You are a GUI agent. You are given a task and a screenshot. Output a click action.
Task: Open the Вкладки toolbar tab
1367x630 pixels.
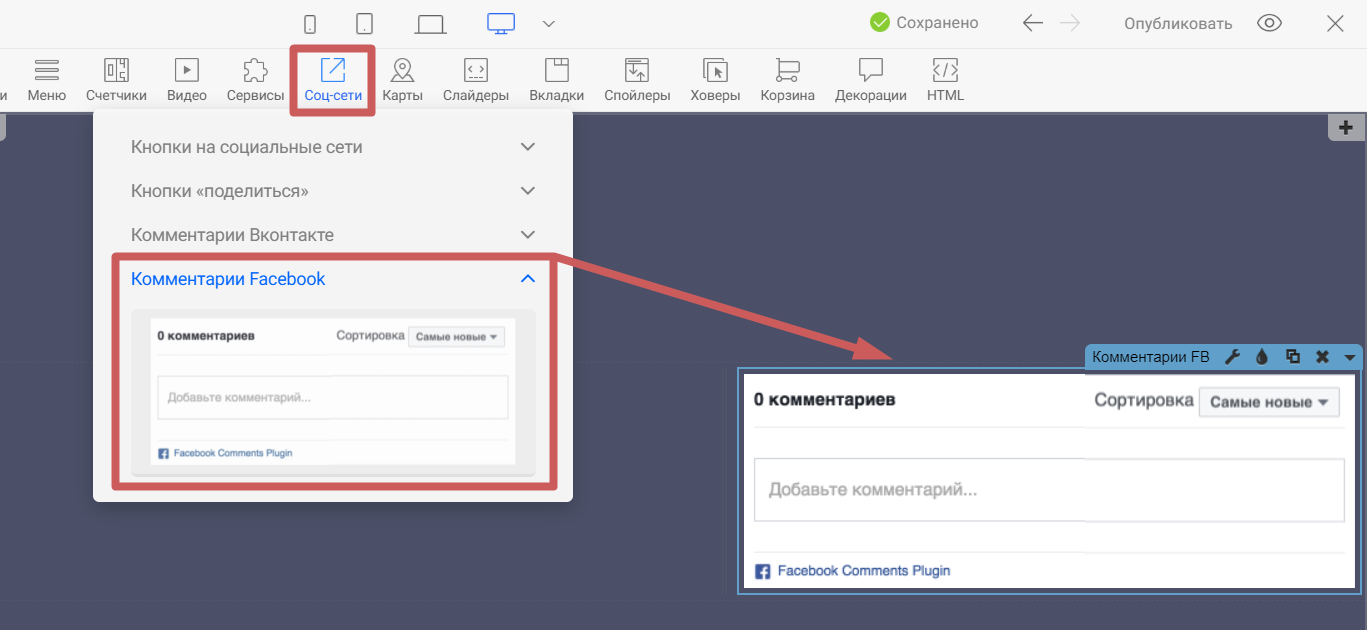coord(556,79)
